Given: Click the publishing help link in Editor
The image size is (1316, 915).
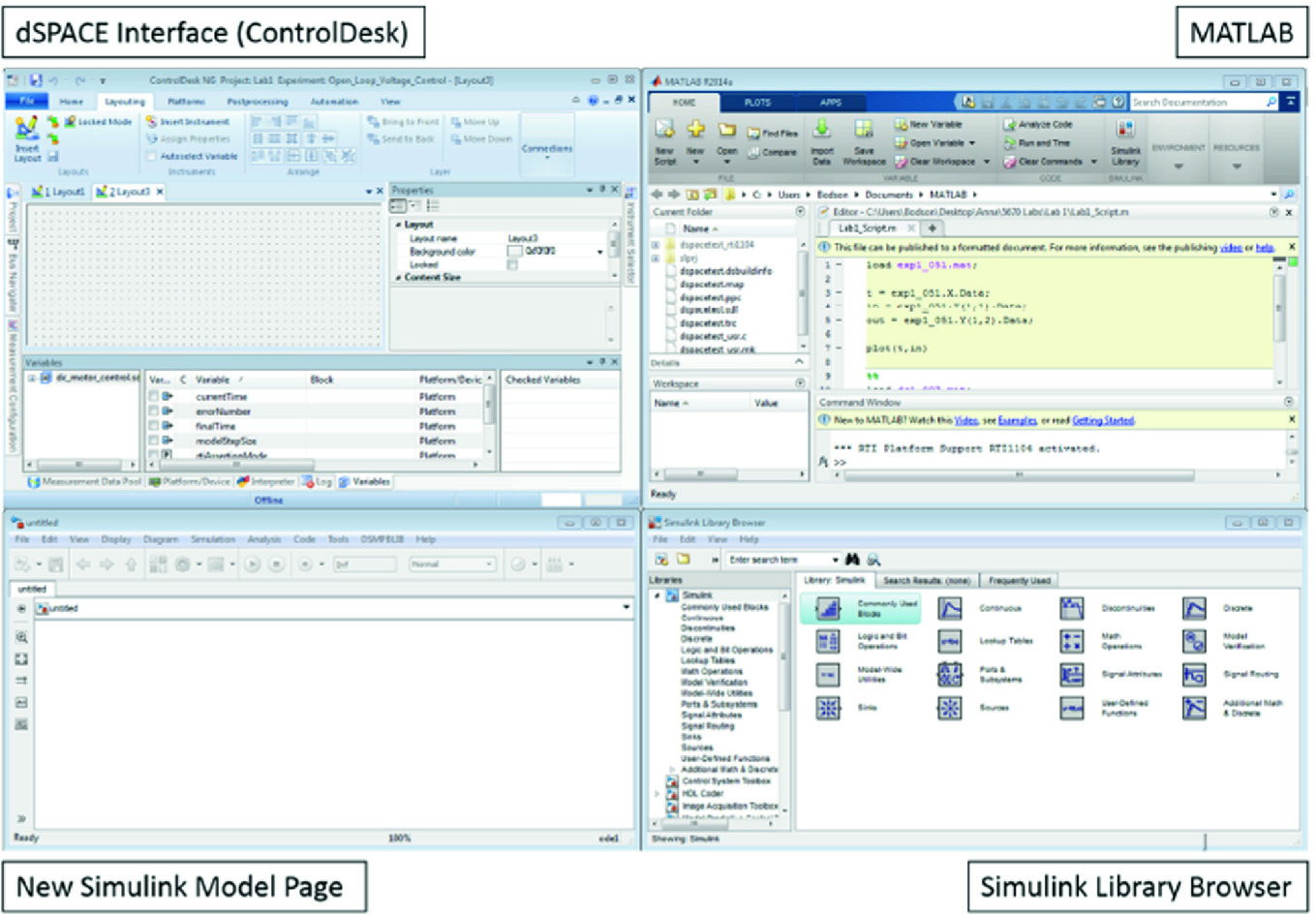Looking at the screenshot, I should pos(1265,248).
